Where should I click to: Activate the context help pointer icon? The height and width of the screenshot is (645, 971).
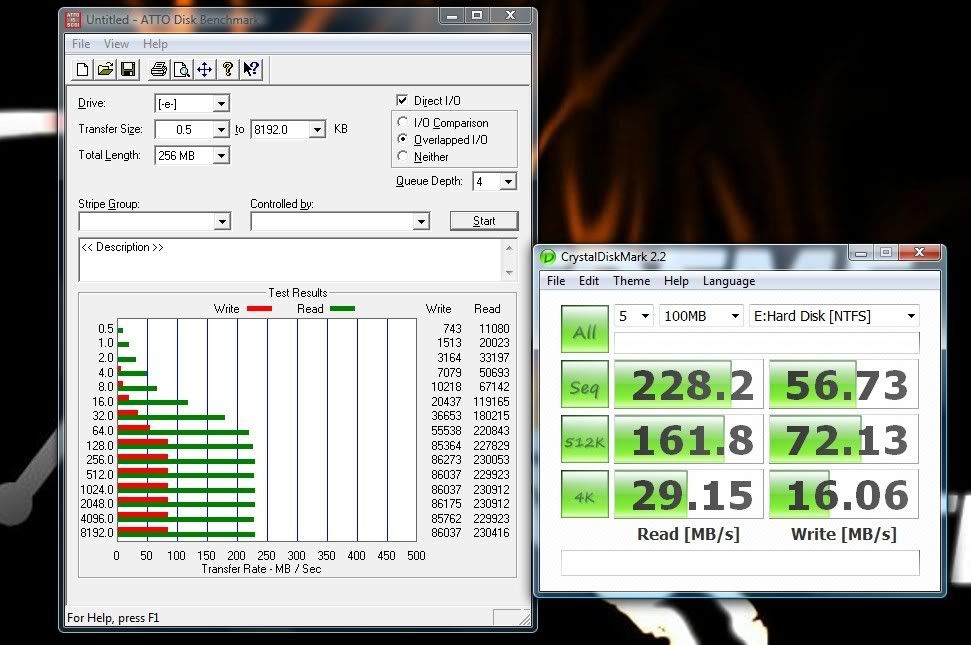251,69
